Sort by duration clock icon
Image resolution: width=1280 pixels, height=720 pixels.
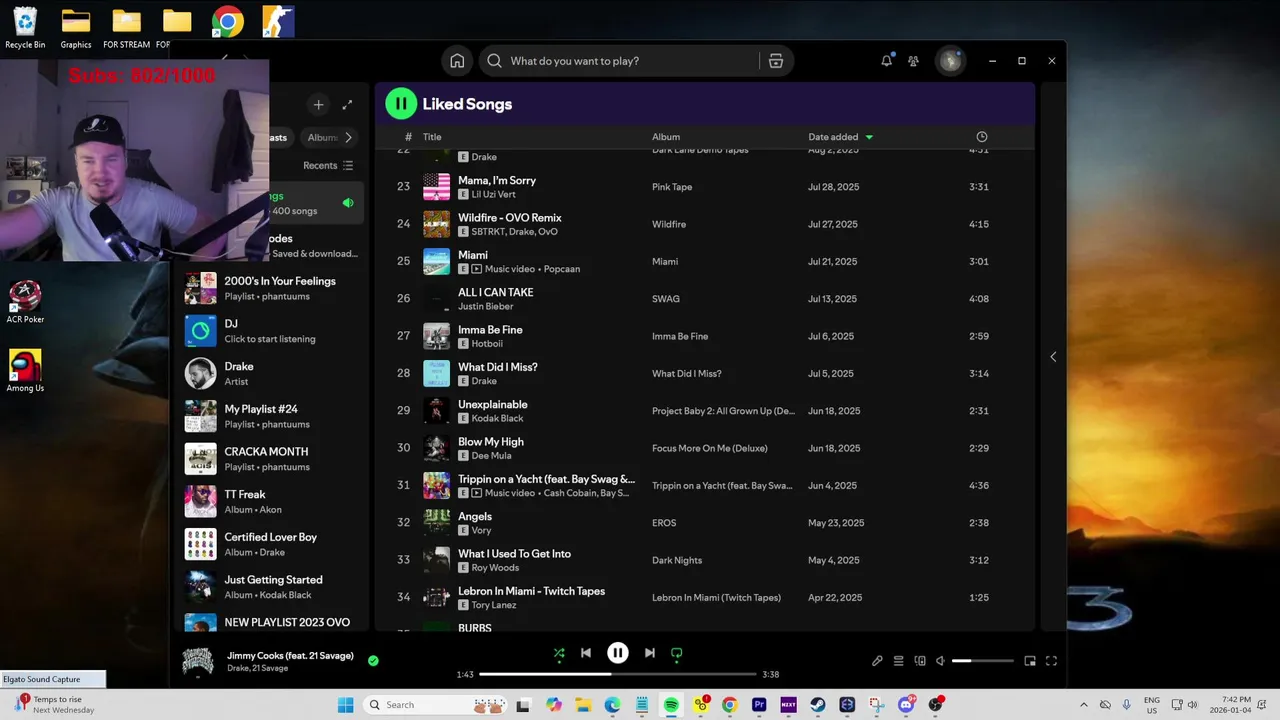coord(981,137)
